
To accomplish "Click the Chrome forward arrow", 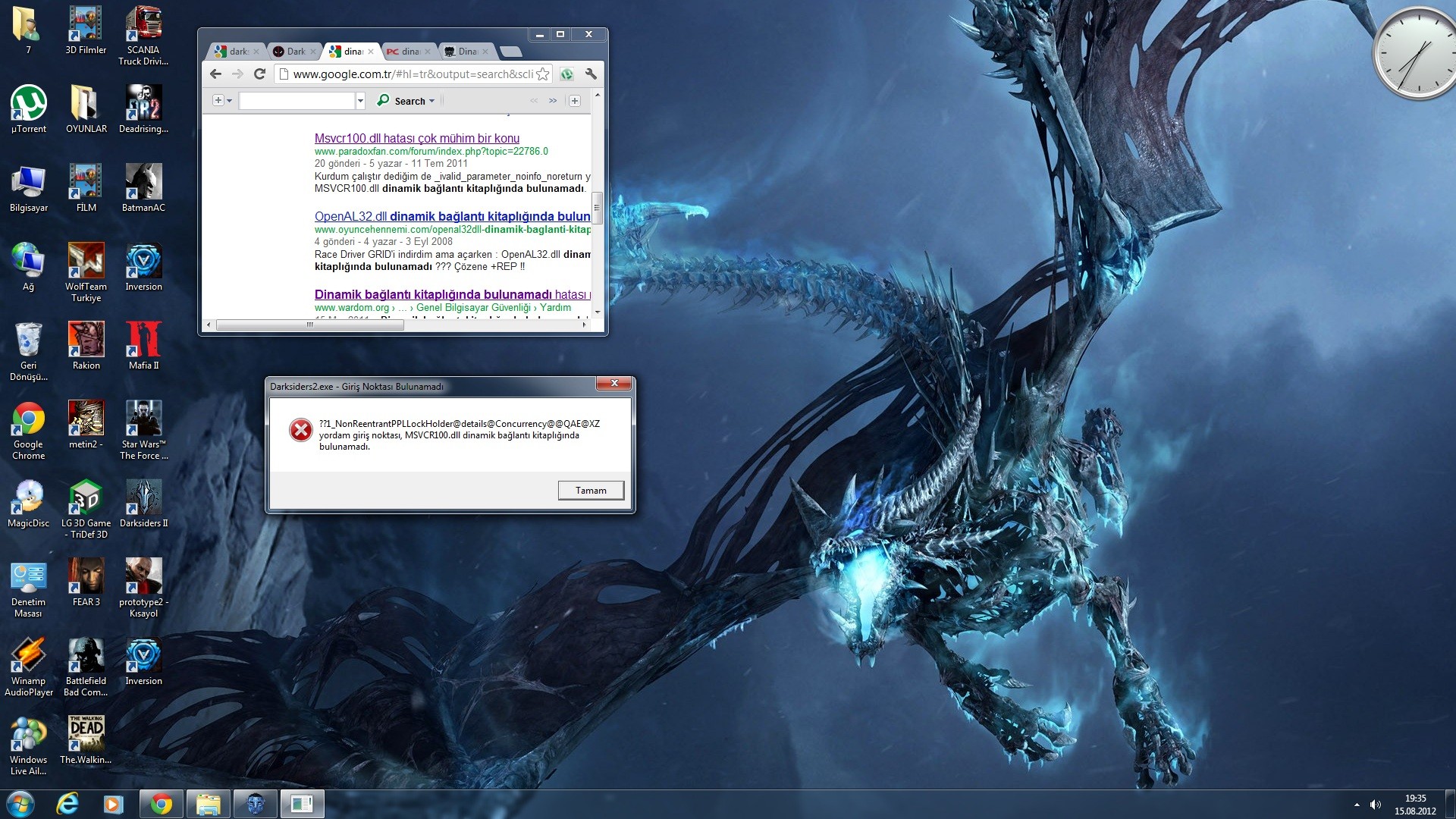I will pos(237,74).
